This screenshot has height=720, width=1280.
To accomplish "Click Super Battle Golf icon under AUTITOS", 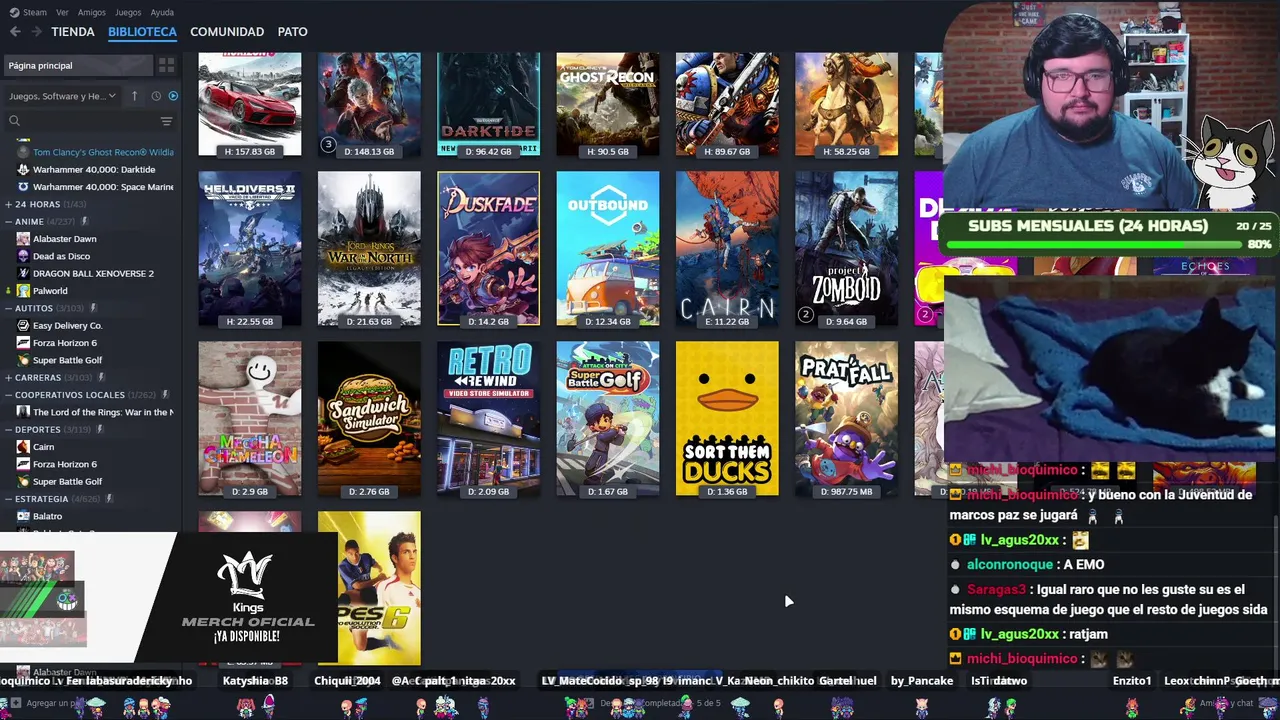I will [23, 360].
